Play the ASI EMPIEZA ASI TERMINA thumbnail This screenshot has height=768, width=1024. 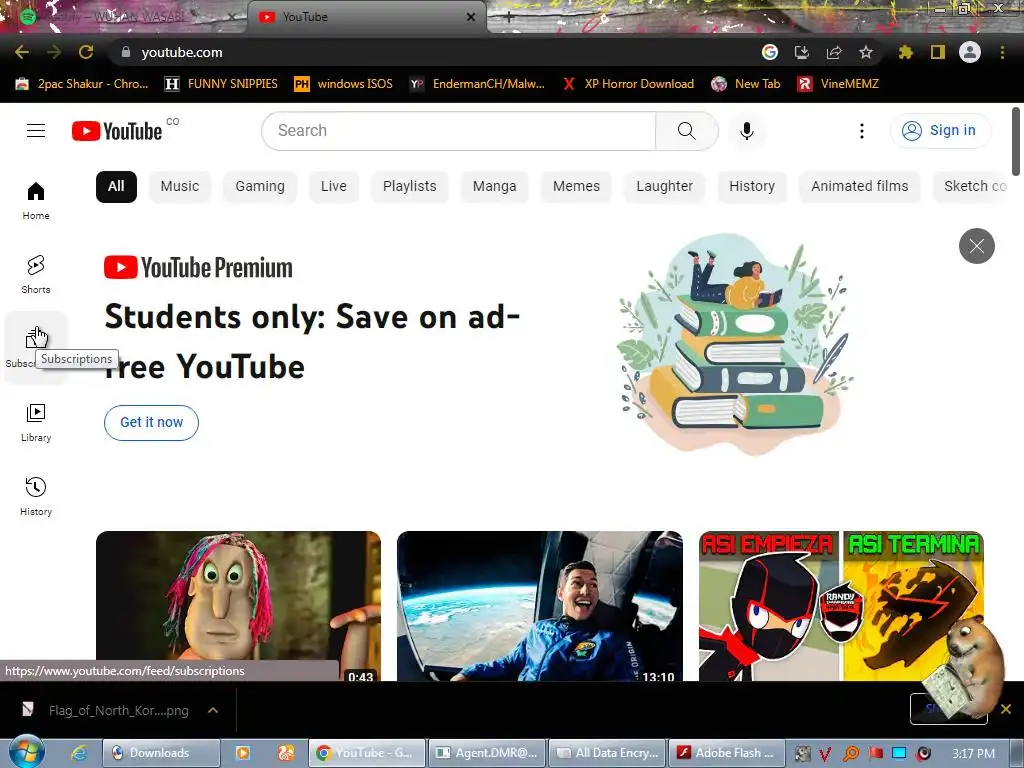tap(841, 606)
